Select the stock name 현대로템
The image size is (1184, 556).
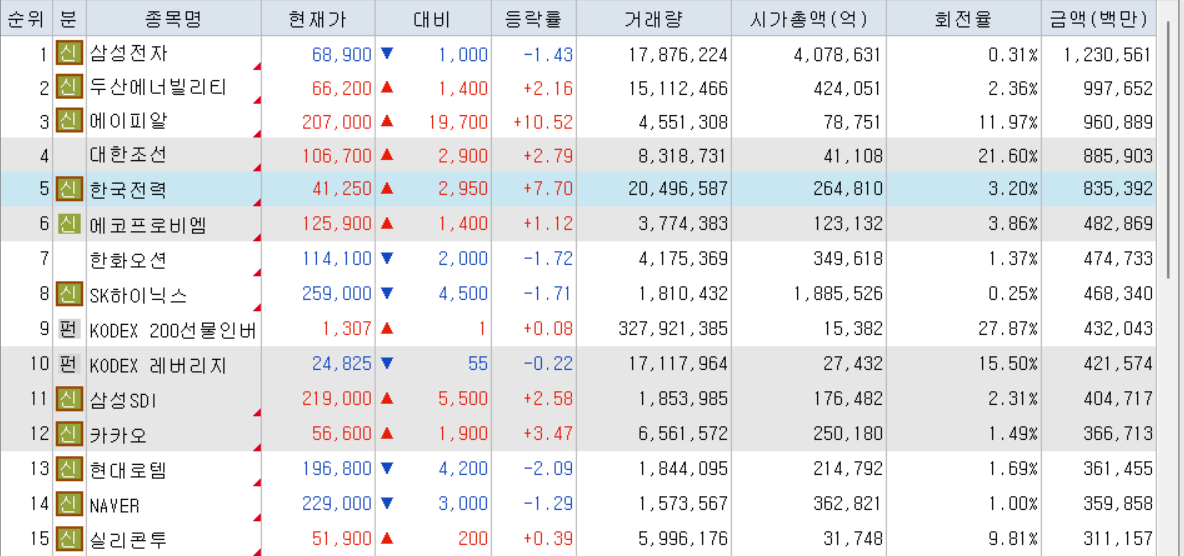tap(129, 469)
